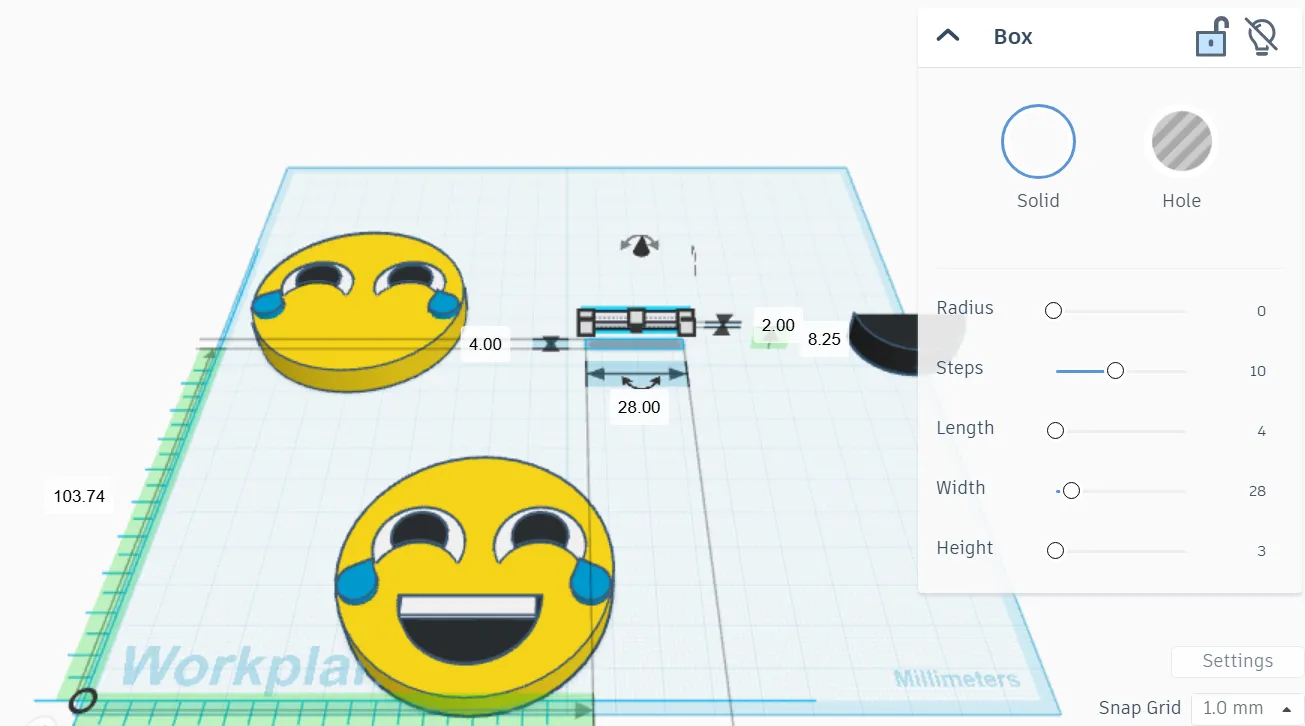This screenshot has width=1305, height=726.
Task: Click the white square handle atop the selected box
Action: (x=637, y=318)
